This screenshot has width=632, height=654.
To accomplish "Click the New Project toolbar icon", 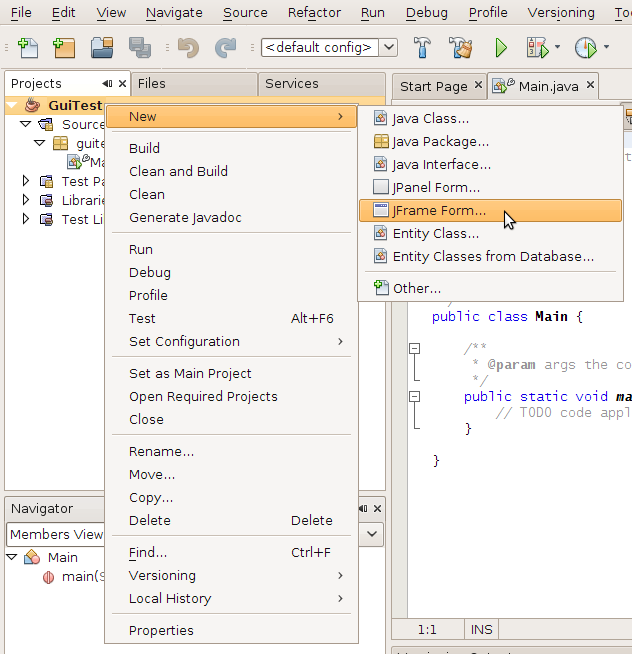I will pos(64,48).
